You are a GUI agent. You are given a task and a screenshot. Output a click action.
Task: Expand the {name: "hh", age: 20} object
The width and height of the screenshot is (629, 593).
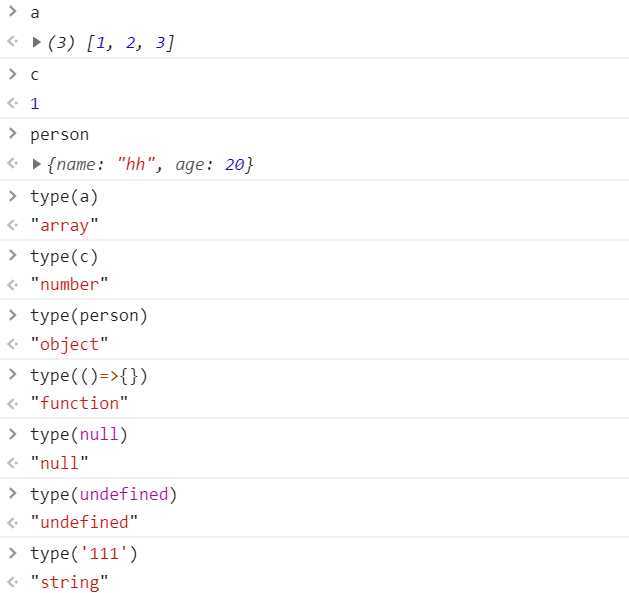[x=37, y=164]
